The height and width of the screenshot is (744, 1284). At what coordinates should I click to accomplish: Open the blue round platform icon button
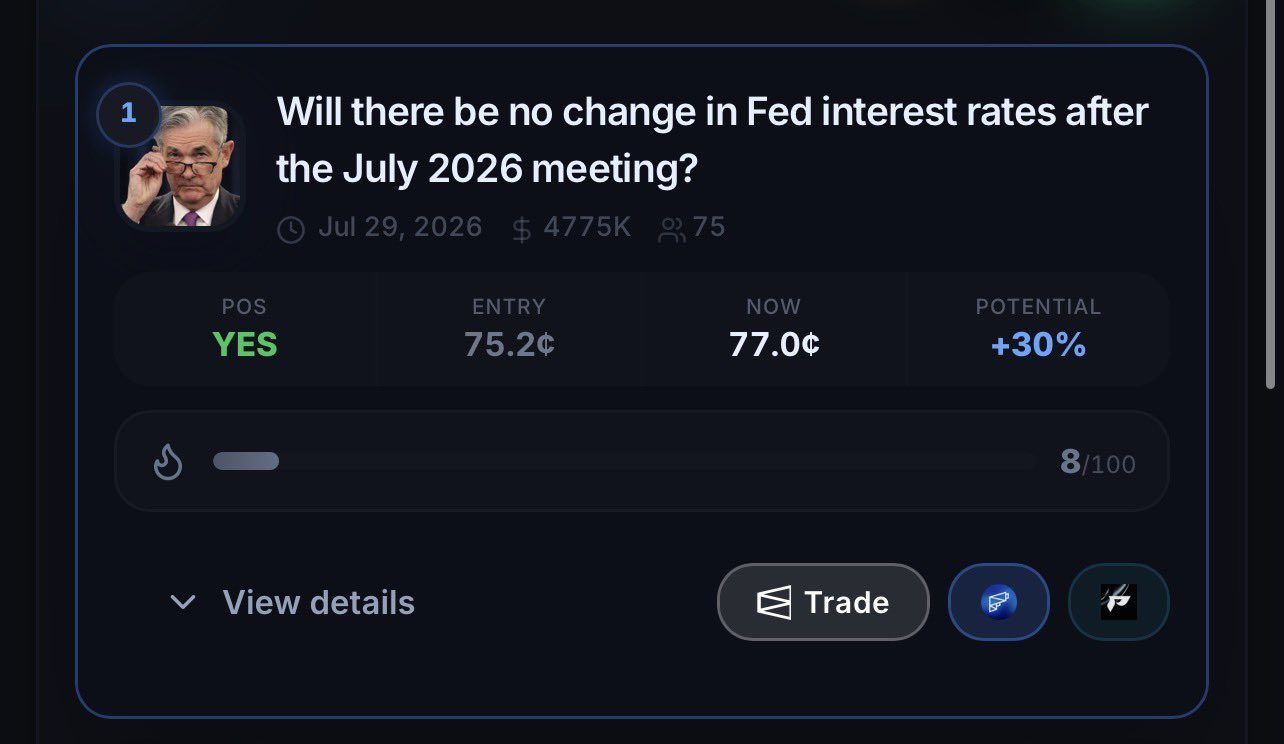pyautogui.click(x=998, y=602)
